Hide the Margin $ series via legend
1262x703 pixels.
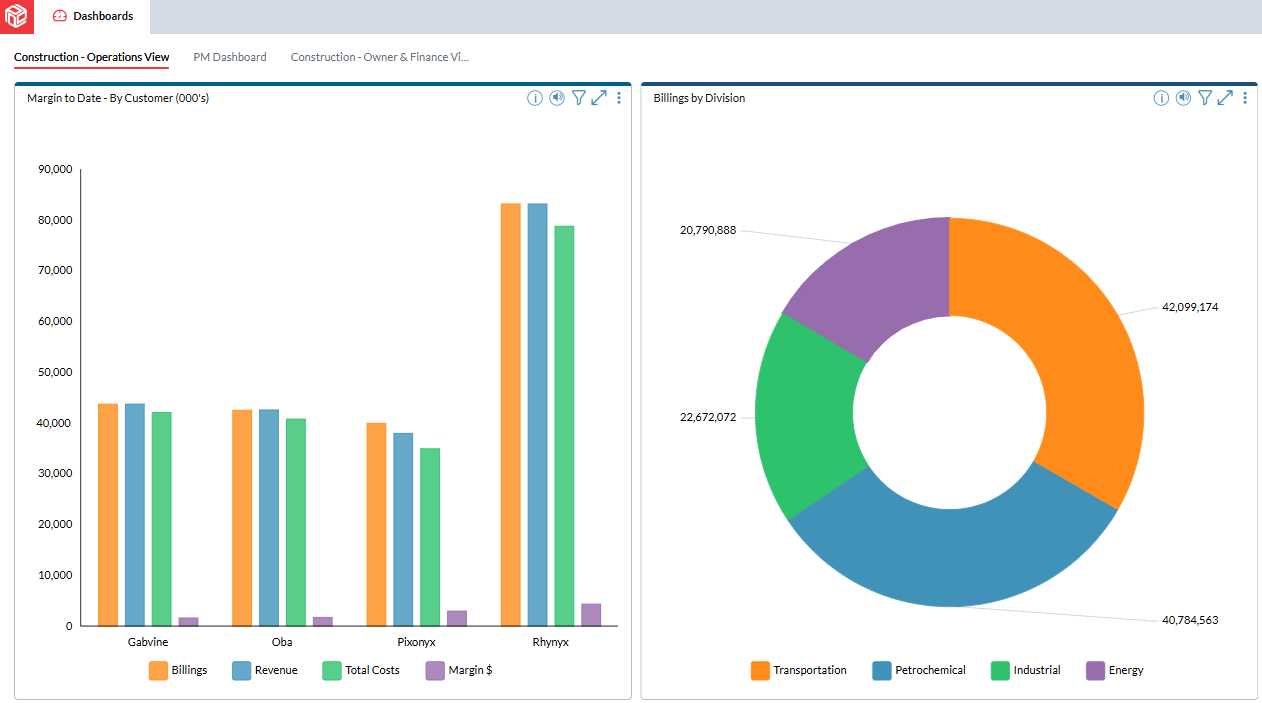459,670
